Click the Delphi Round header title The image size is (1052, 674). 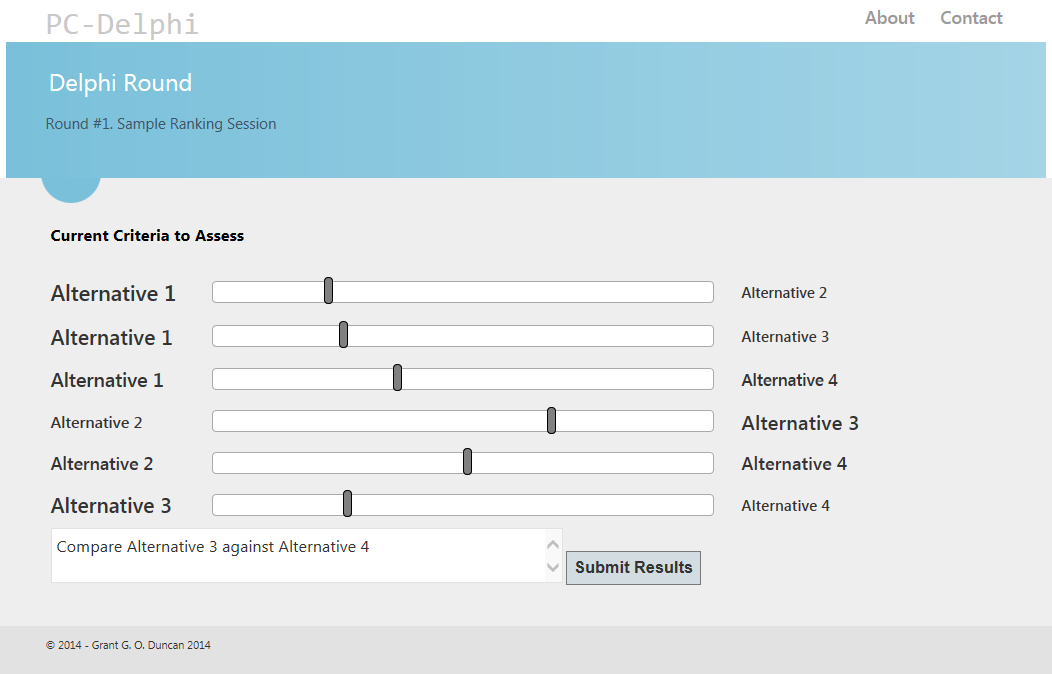[x=120, y=83]
